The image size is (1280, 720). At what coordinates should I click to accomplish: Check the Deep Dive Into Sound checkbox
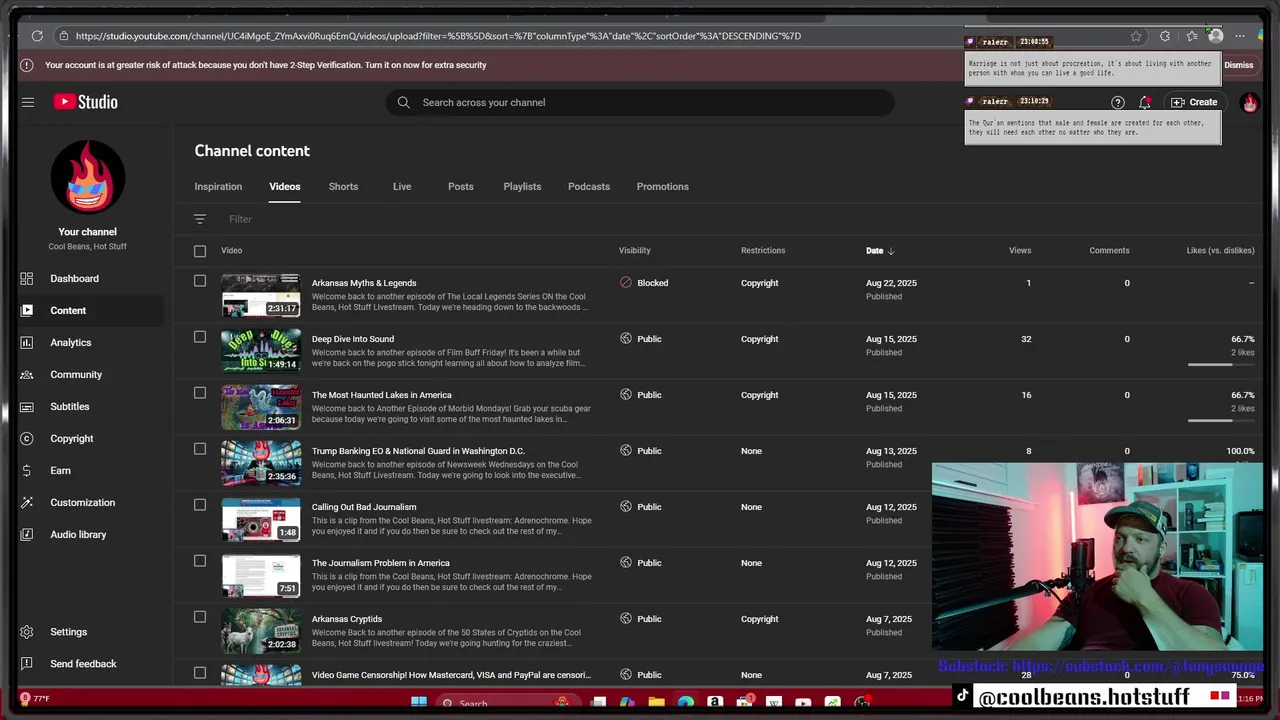coord(200,337)
